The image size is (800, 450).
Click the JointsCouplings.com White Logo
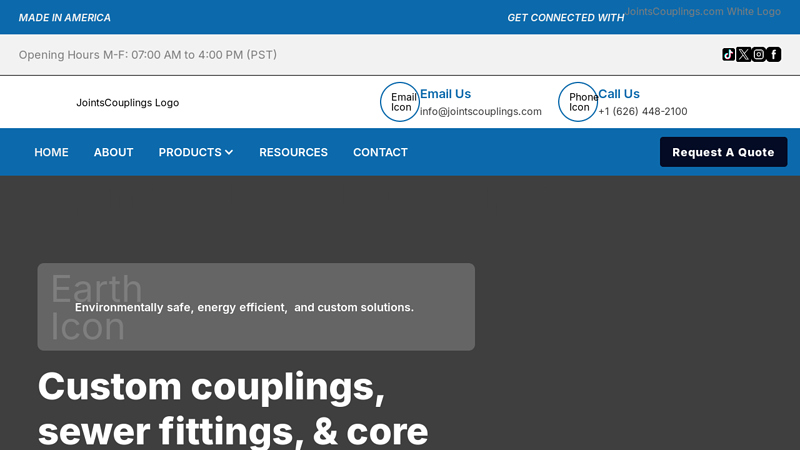(703, 11)
